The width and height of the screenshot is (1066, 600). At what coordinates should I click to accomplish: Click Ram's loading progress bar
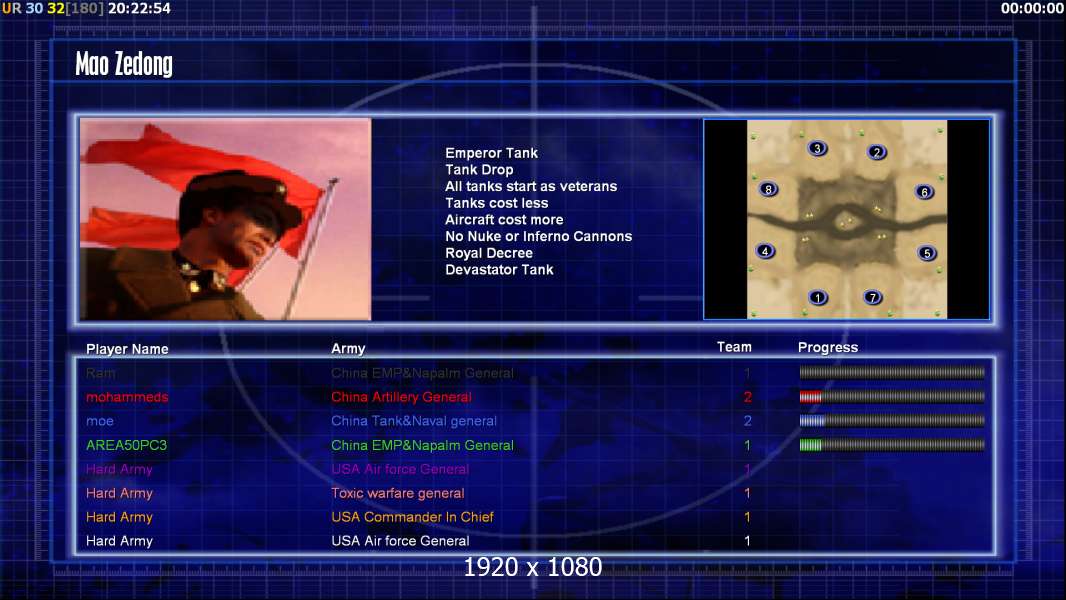tap(892, 372)
